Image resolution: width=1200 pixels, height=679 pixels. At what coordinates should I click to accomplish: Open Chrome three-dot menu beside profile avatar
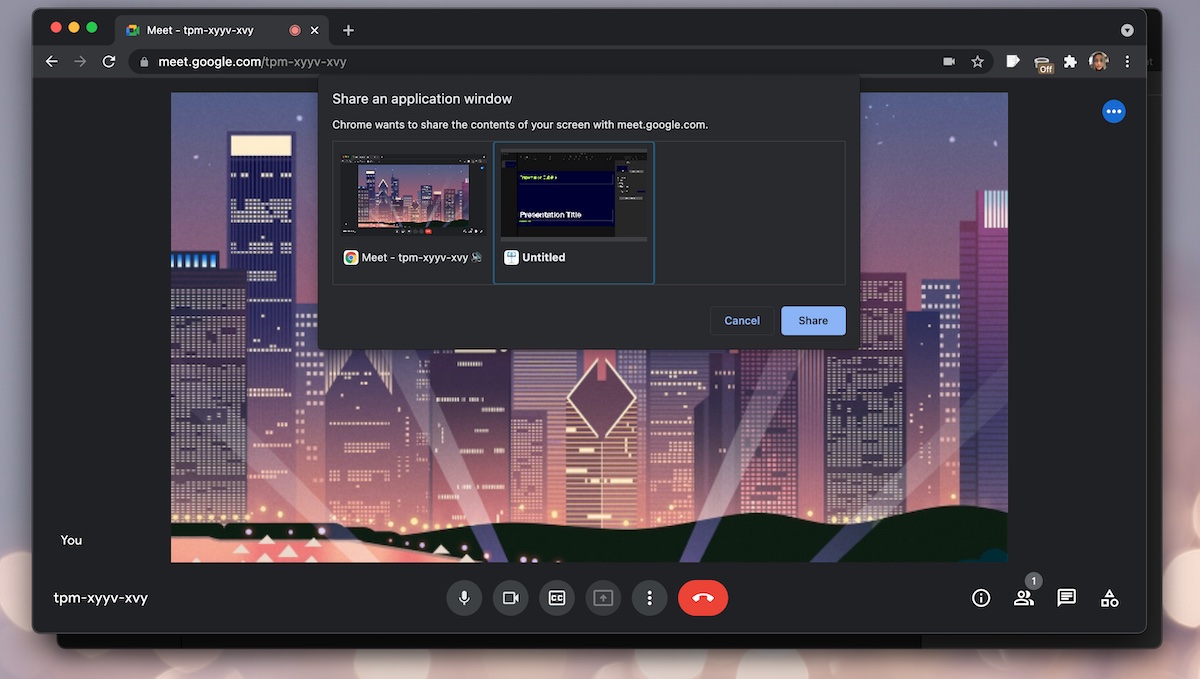coord(1127,62)
